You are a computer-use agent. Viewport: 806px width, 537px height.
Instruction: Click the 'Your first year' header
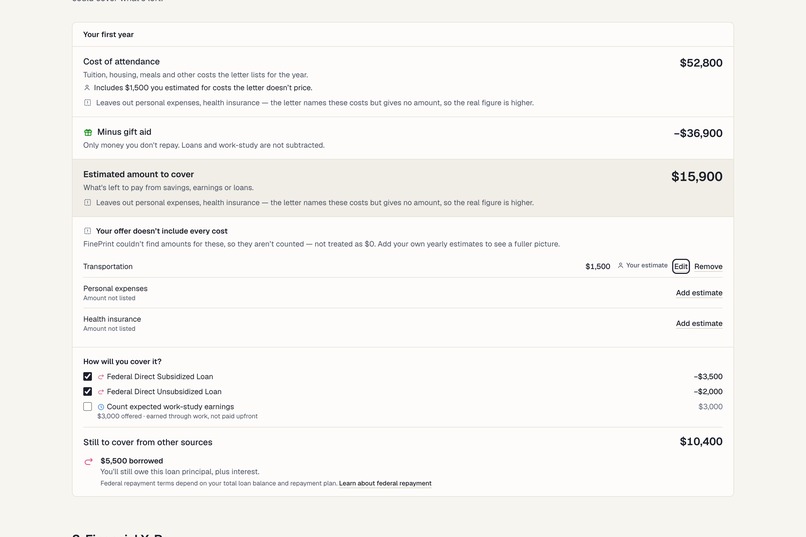pyautogui.click(x=108, y=34)
